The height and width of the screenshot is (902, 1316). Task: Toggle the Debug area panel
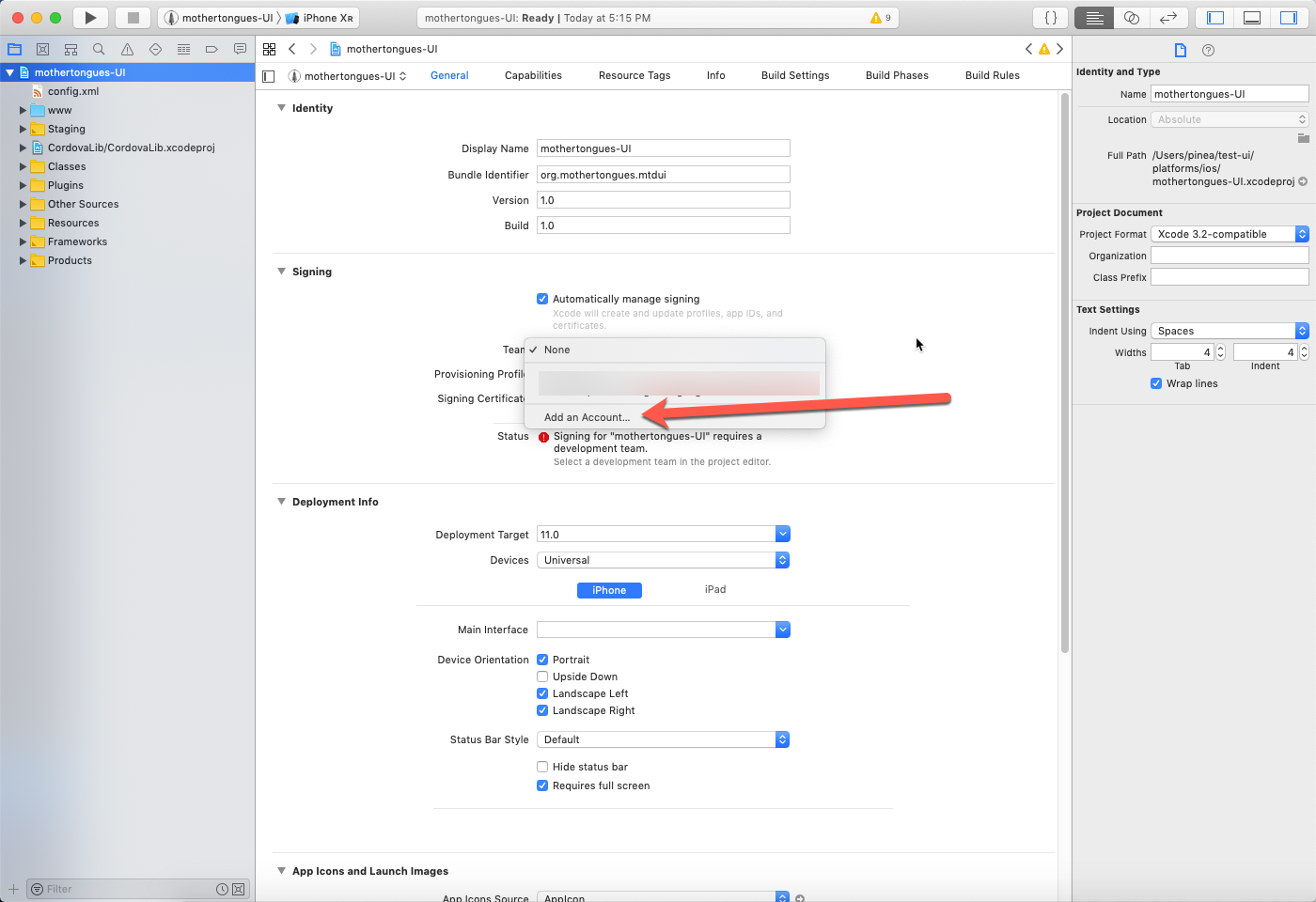[x=1252, y=18]
